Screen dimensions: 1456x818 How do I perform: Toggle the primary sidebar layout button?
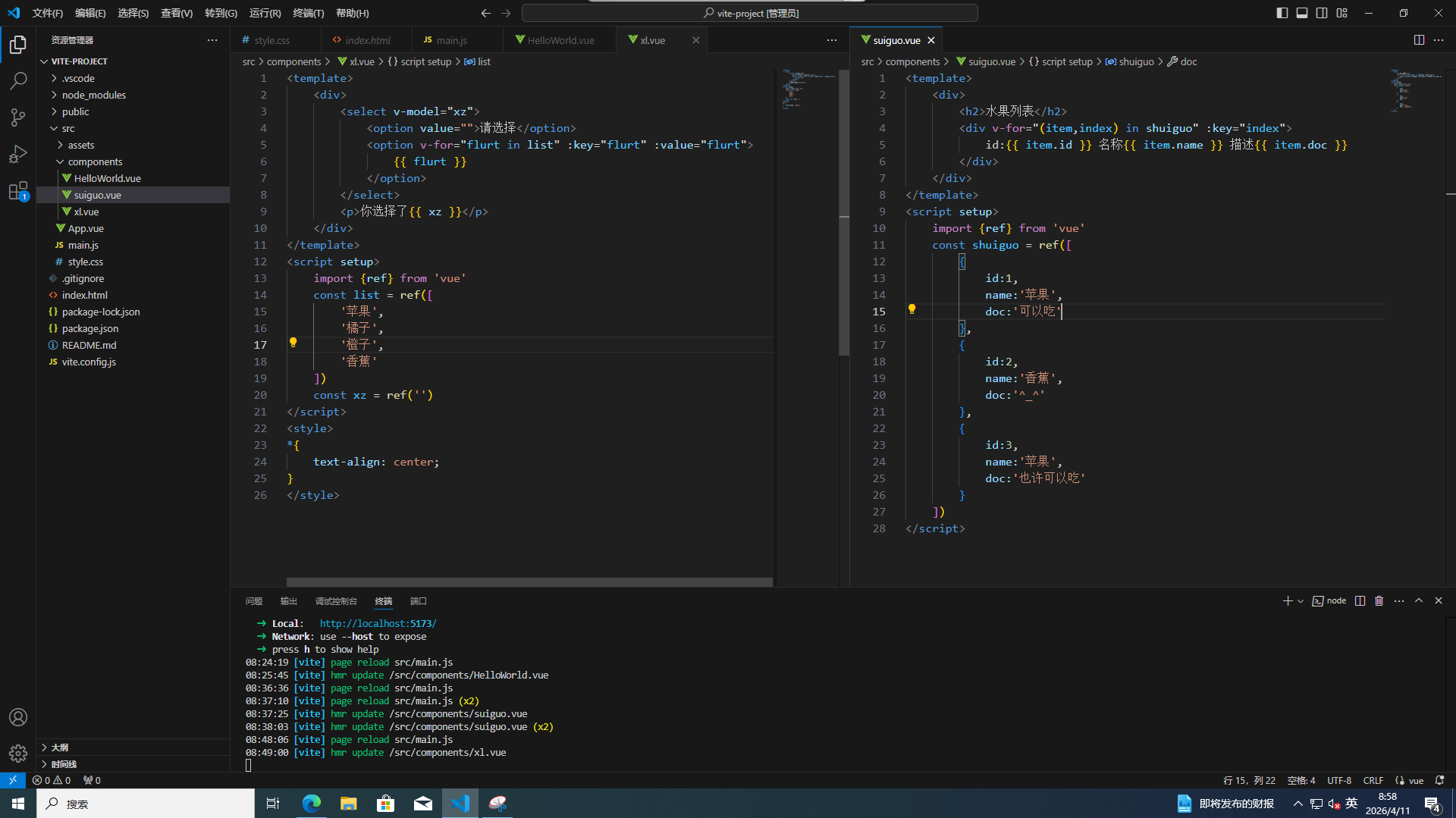click(1282, 13)
